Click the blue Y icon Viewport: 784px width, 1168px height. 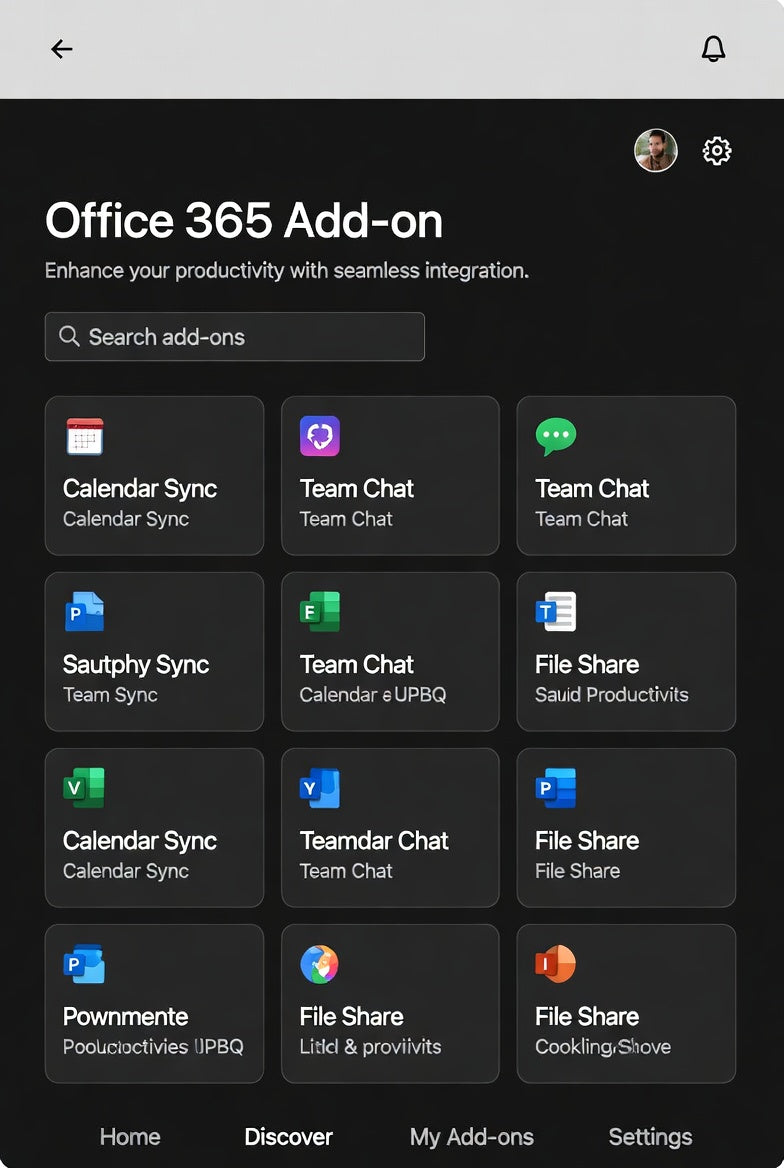[x=320, y=788]
